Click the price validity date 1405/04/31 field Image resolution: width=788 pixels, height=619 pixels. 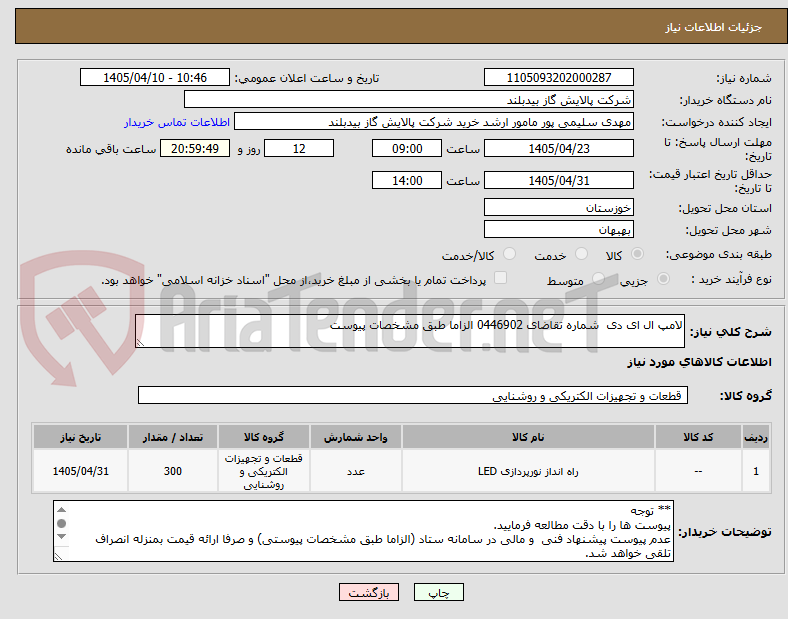pos(558,180)
